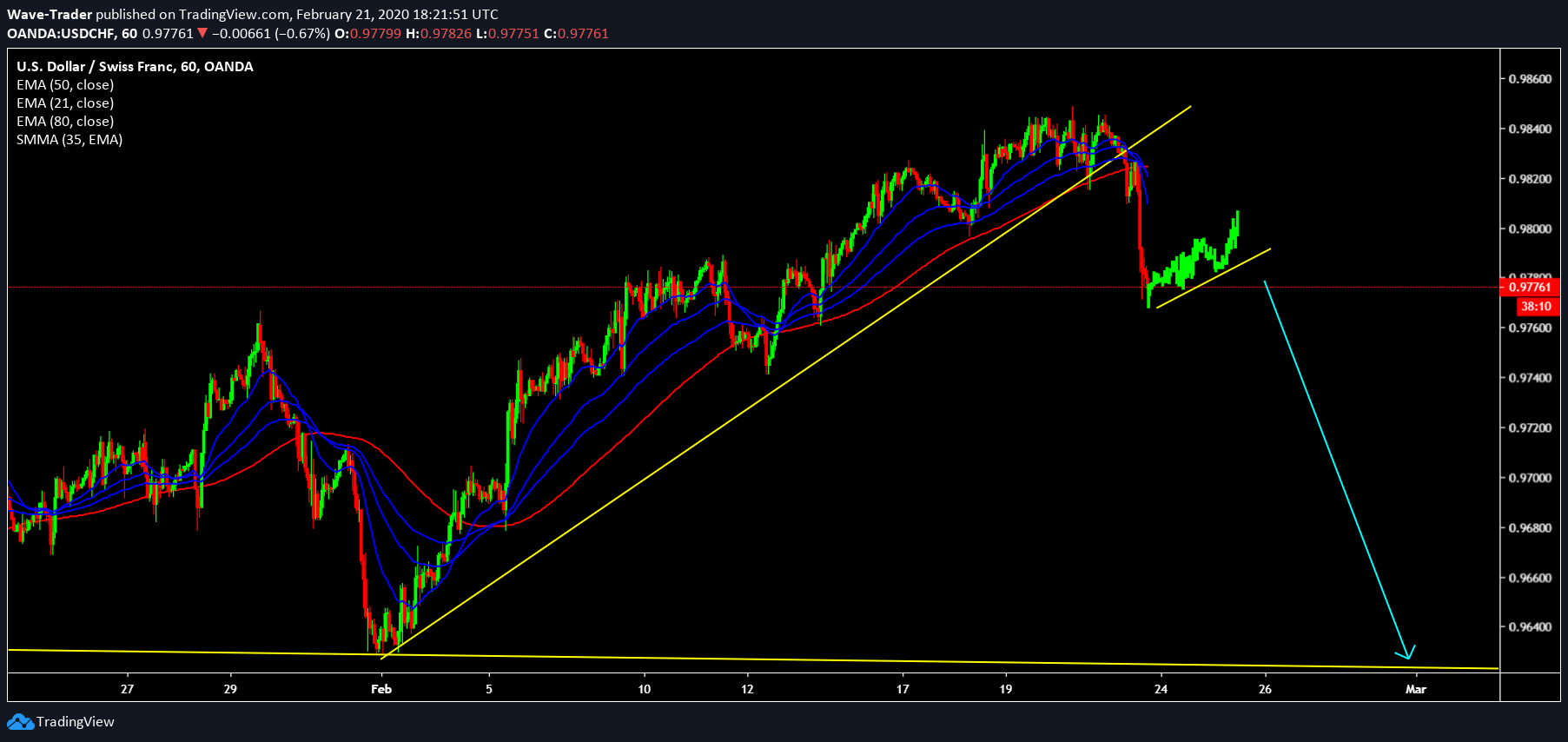Select the EMA (80, close) indicator label

(x=65, y=122)
